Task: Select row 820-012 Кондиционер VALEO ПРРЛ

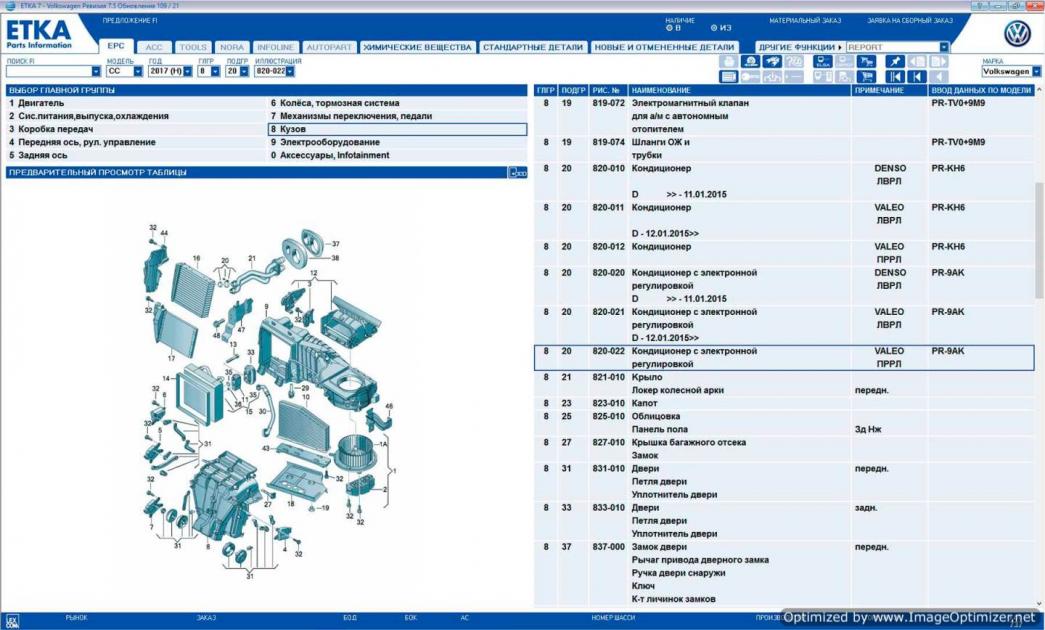Action: tap(784, 253)
